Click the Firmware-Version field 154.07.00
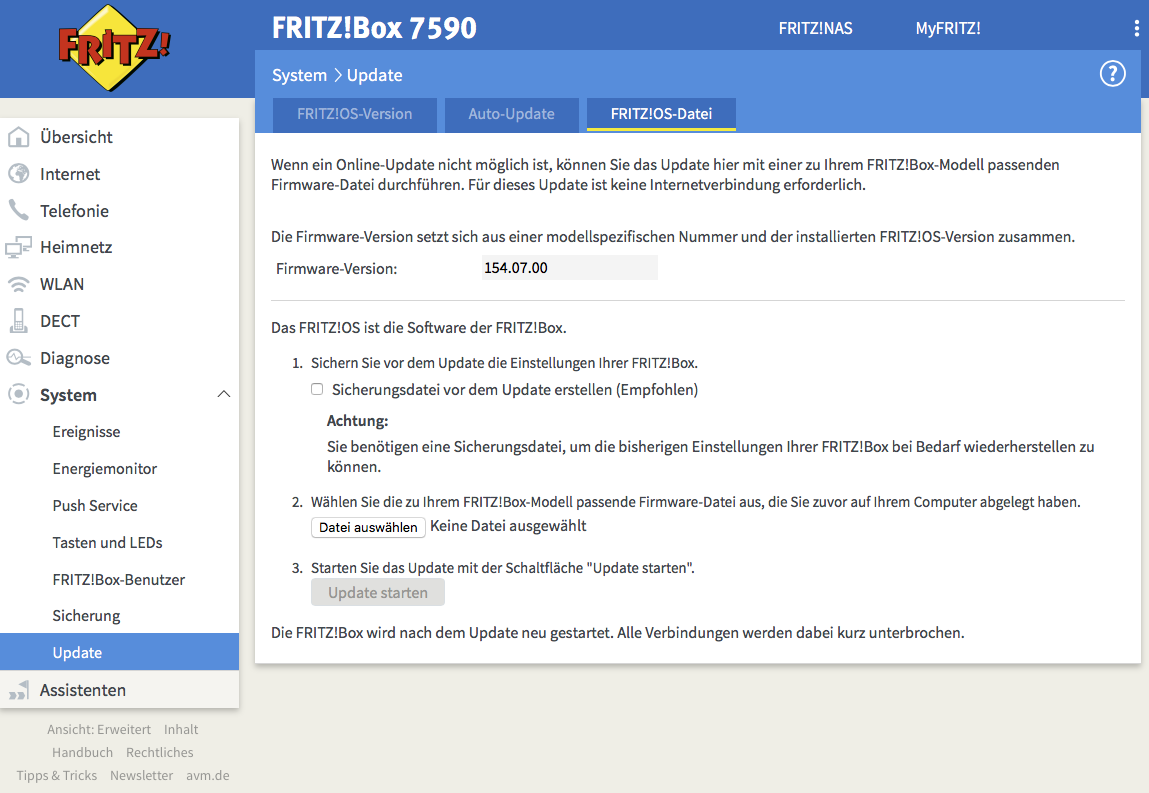This screenshot has height=793, width=1149. 569,268
